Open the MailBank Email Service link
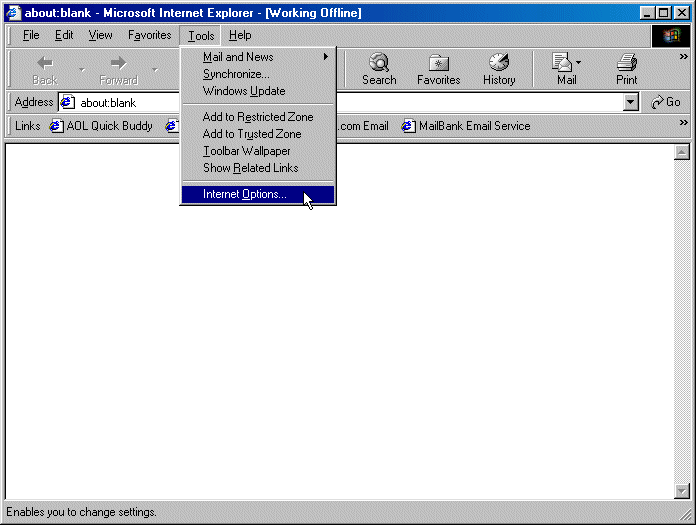Viewport: 696px width, 525px height. coord(466,126)
